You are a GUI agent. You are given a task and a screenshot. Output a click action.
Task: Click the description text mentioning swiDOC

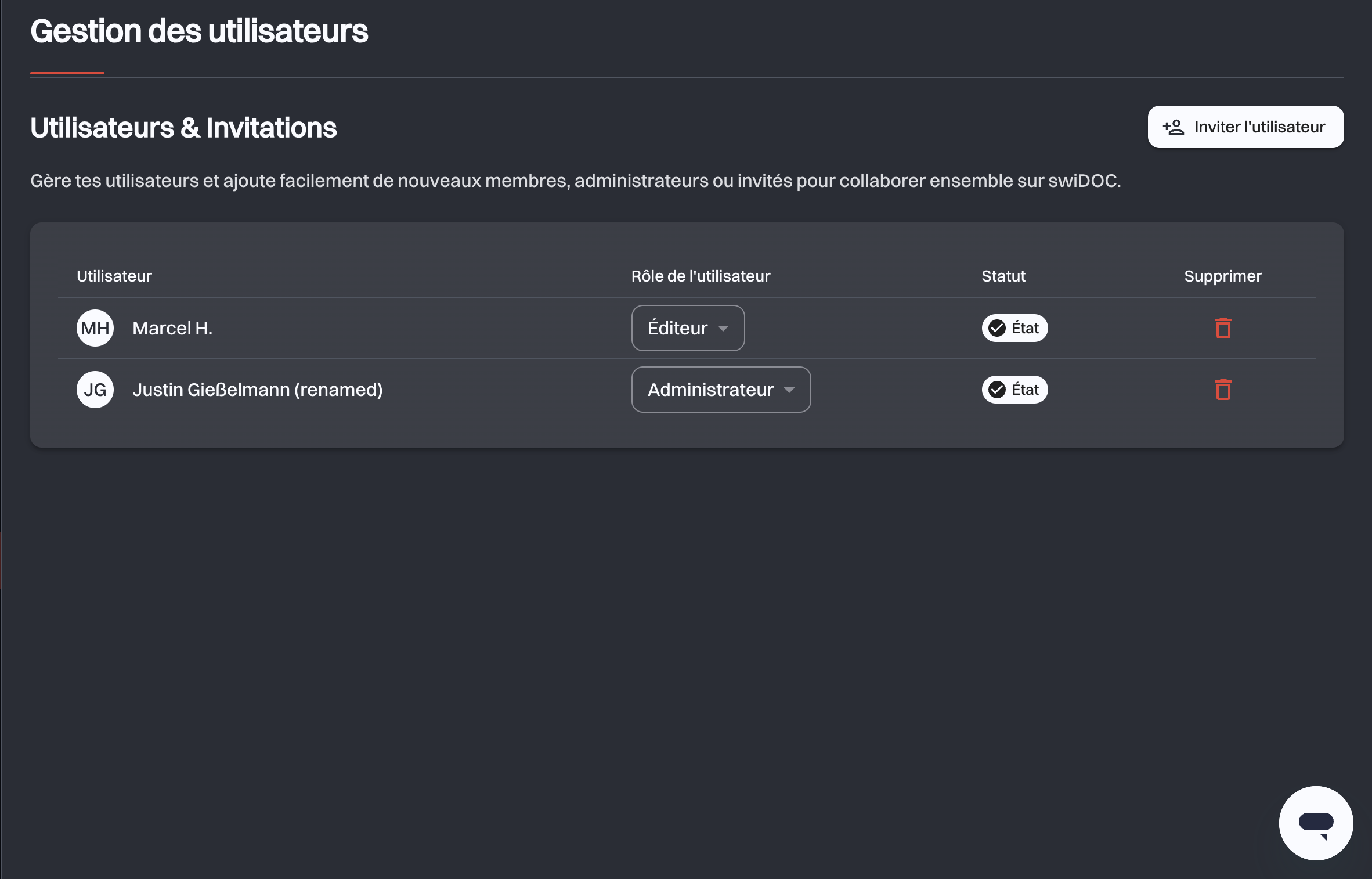[x=576, y=181]
